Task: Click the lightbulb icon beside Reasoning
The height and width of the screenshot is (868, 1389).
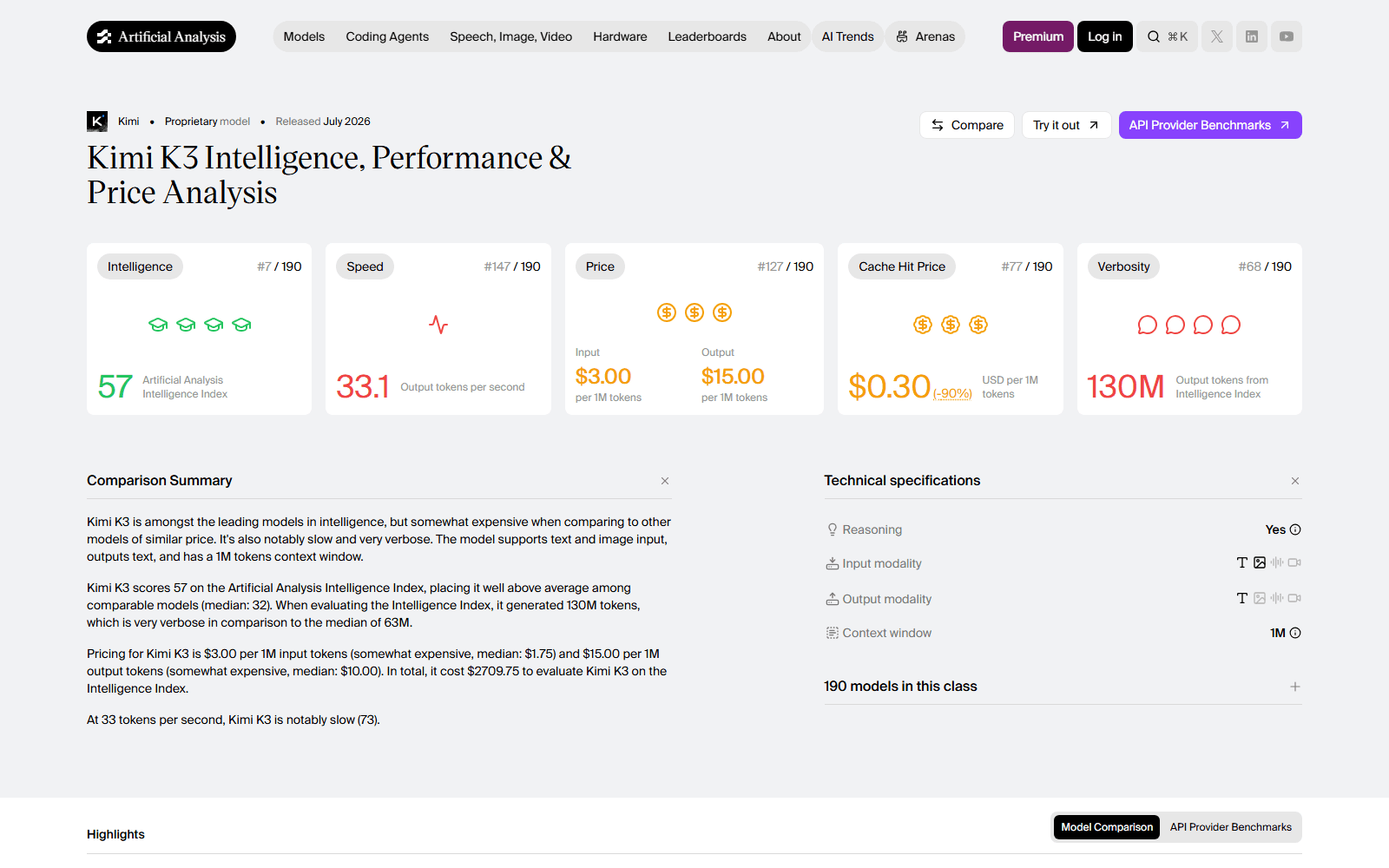Action: pos(833,529)
